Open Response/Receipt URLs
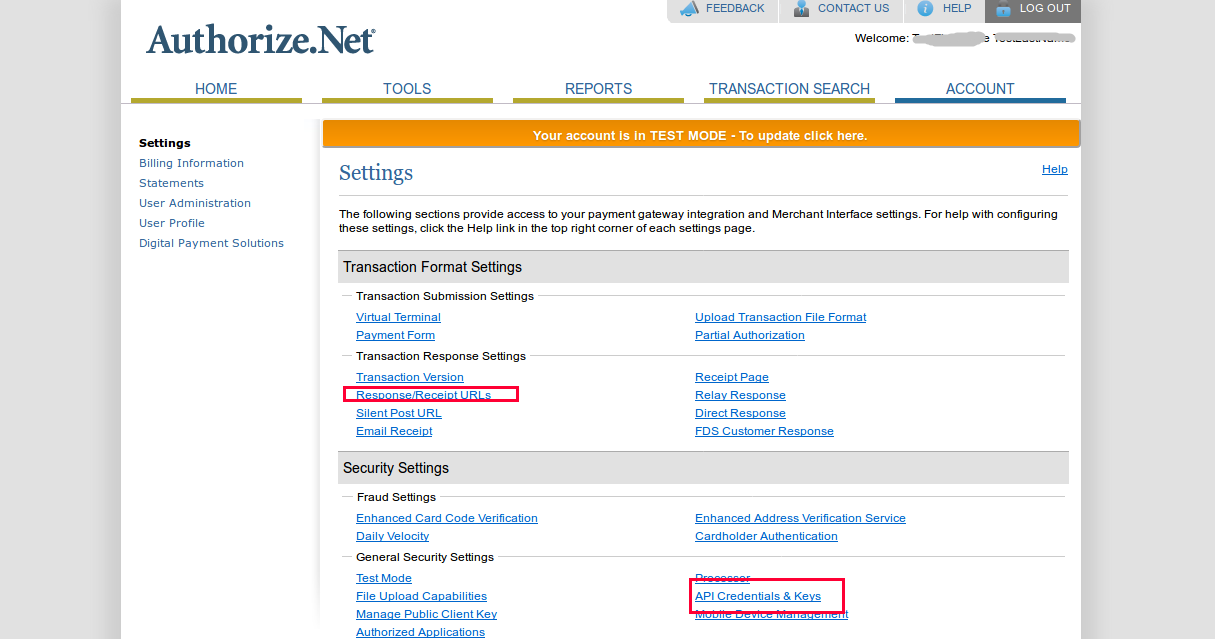The height and width of the screenshot is (639, 1215). point(424,395)
